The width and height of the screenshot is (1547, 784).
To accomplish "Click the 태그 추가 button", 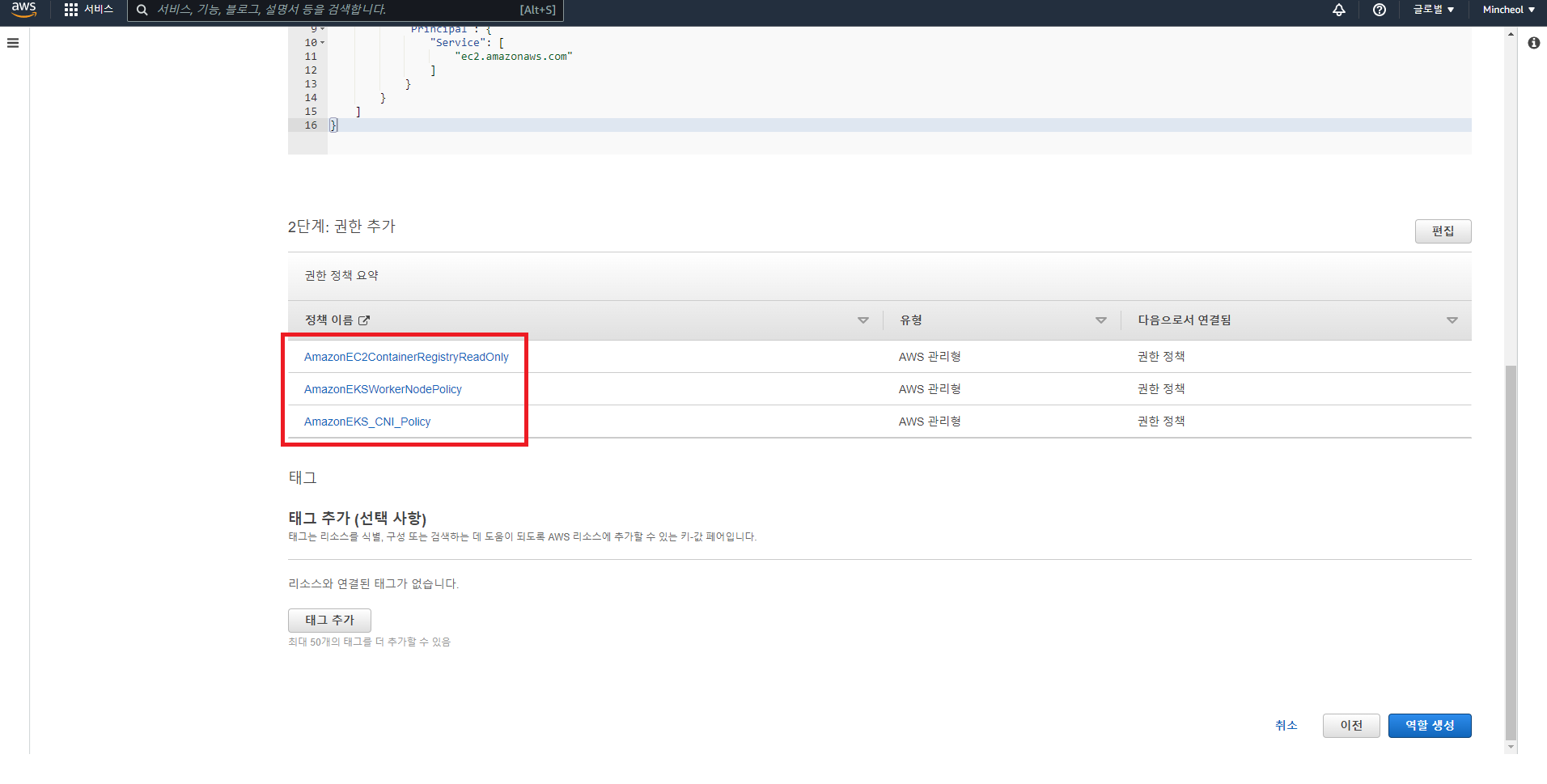I will coord(329,620).
